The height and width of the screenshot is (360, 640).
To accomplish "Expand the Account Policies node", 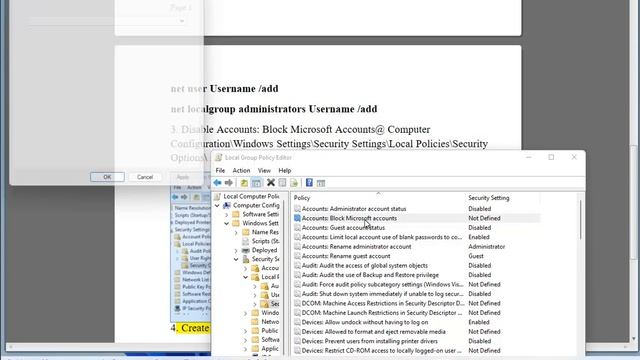I will tap(245, 268).
